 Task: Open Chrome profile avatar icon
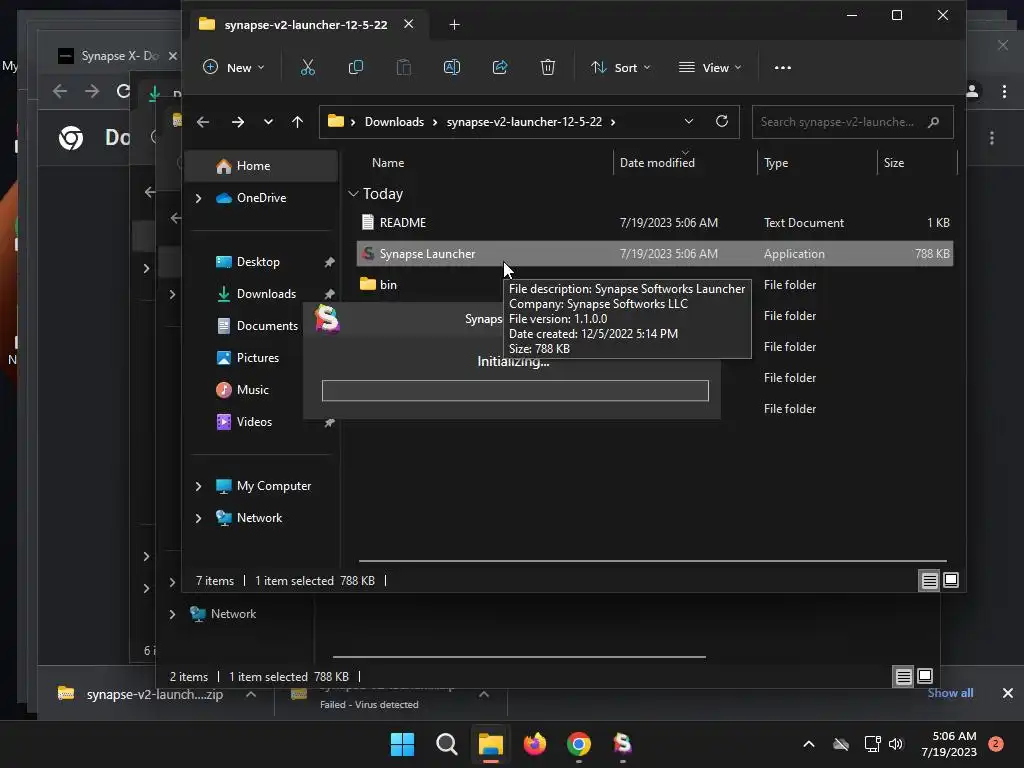pos(972,91)
